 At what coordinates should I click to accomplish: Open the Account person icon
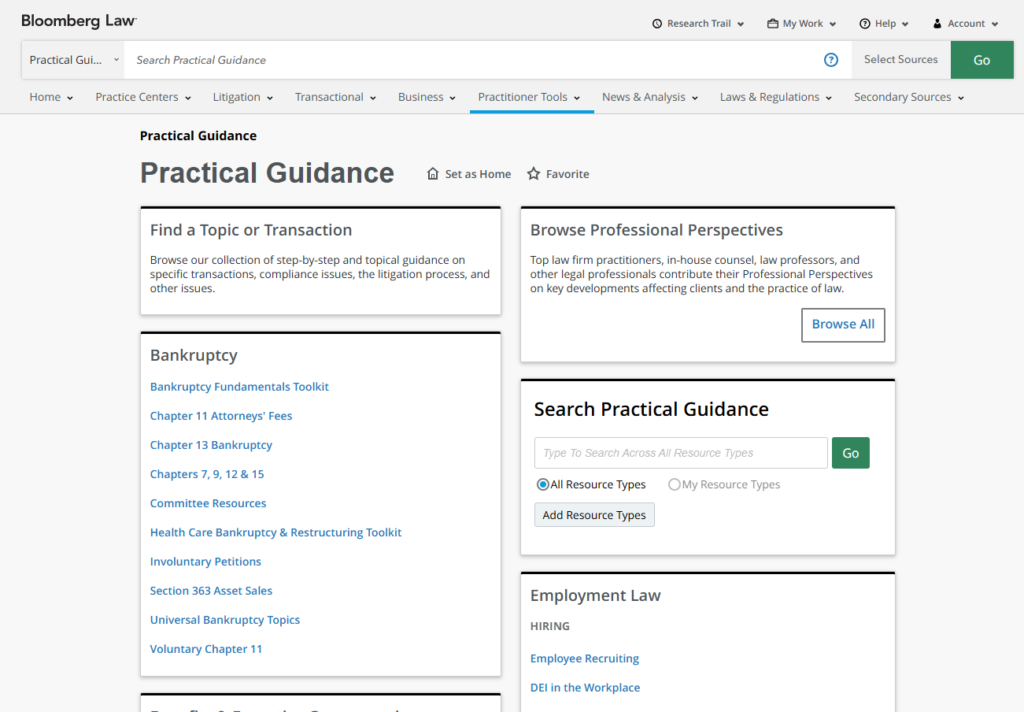pos(937,24)
